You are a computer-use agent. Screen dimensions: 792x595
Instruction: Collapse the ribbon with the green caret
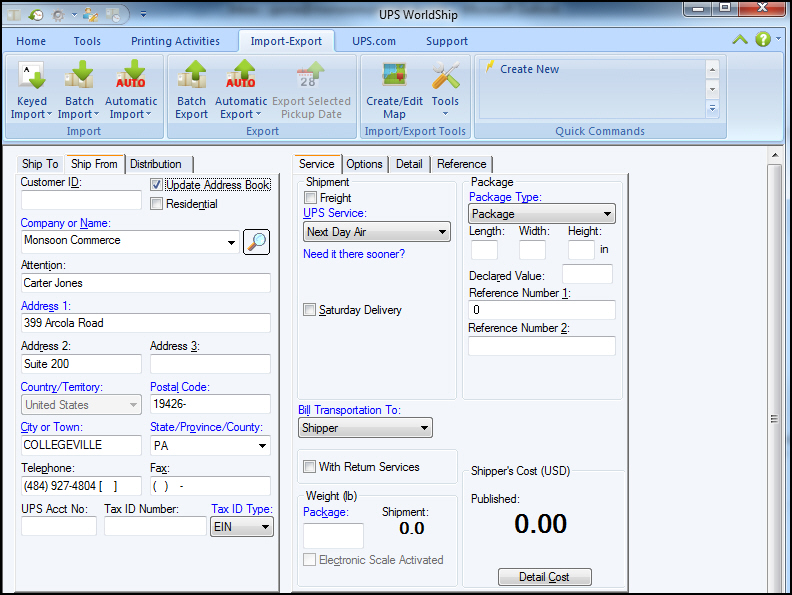(740, 39)
